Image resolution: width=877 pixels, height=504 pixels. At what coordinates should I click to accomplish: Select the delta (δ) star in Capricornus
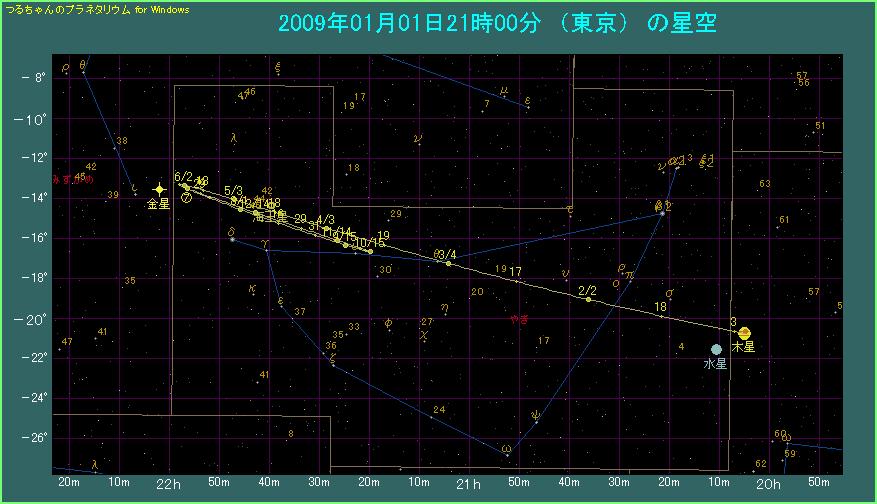pos(233,240)
